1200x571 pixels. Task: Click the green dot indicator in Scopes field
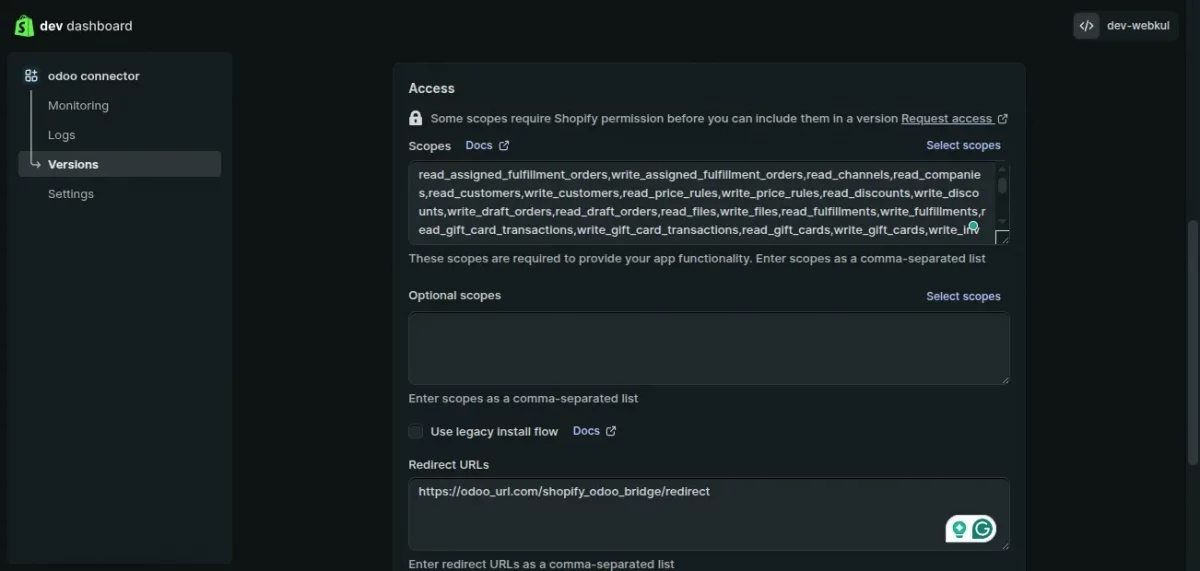[x=973, y=226]
